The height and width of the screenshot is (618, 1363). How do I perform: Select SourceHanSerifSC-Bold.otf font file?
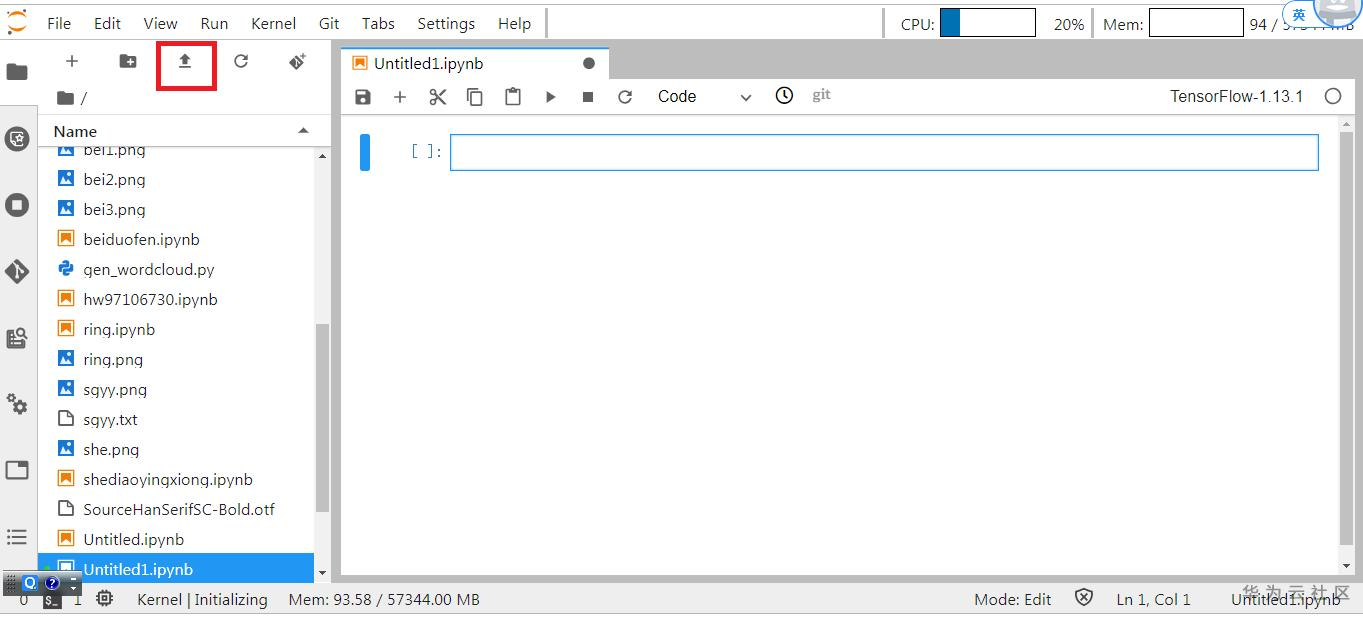[x=176, y=510]
